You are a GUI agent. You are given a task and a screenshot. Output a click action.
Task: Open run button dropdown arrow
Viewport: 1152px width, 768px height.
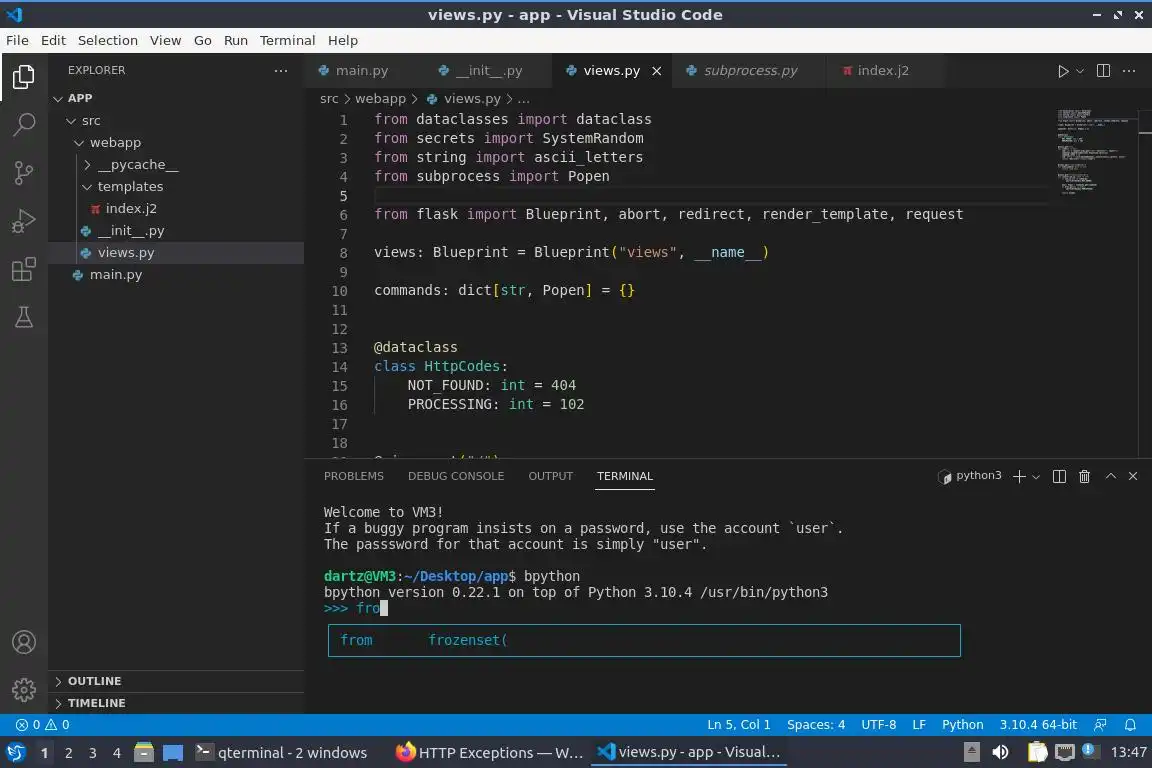pos(1080,71)
